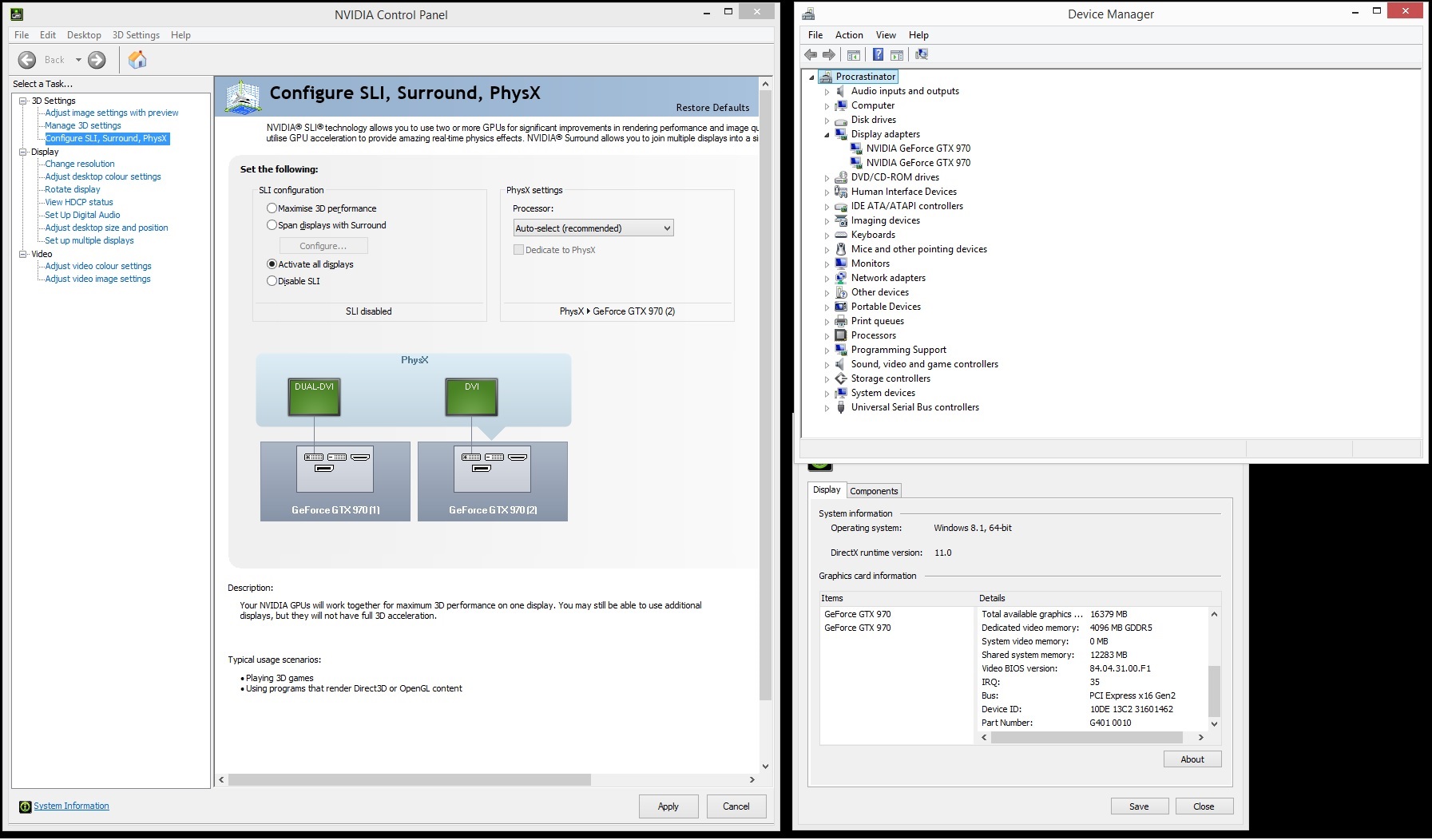Screen dimensions: 1432x840
Task: Collapse the Display adapters node
Action: (827, 135)
